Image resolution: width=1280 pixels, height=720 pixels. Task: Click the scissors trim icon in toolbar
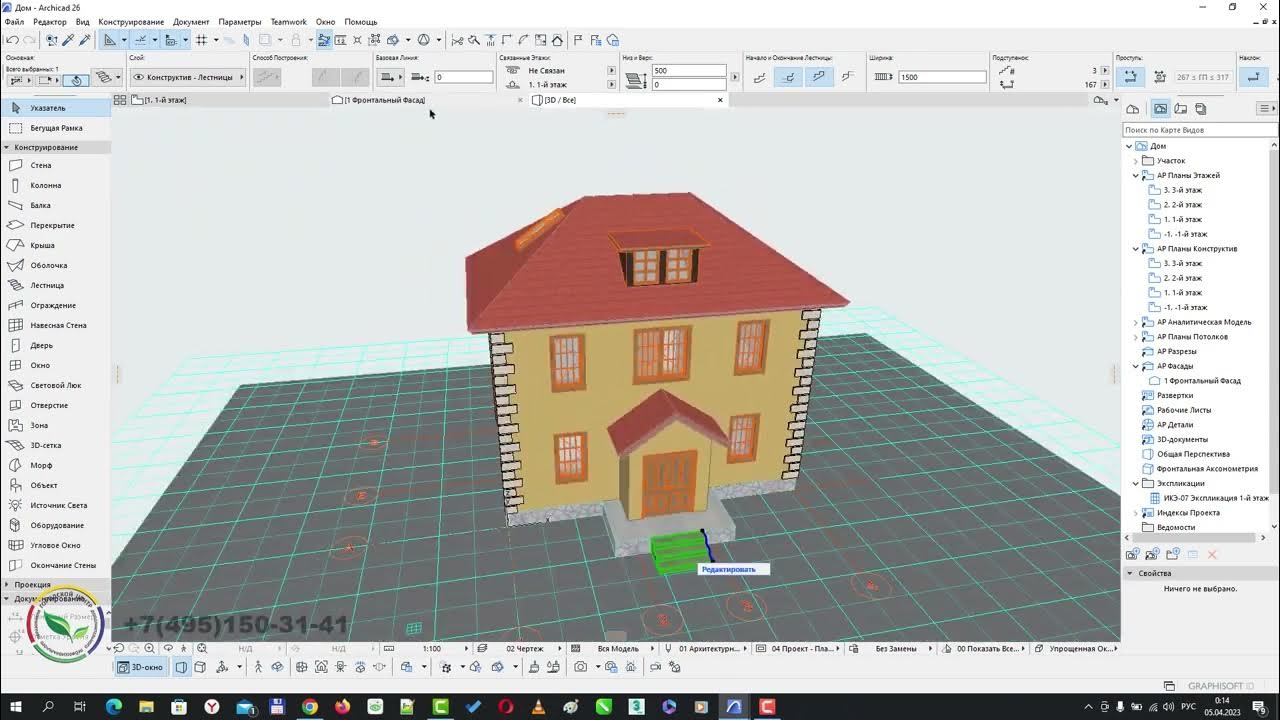(x=457, y=40)
